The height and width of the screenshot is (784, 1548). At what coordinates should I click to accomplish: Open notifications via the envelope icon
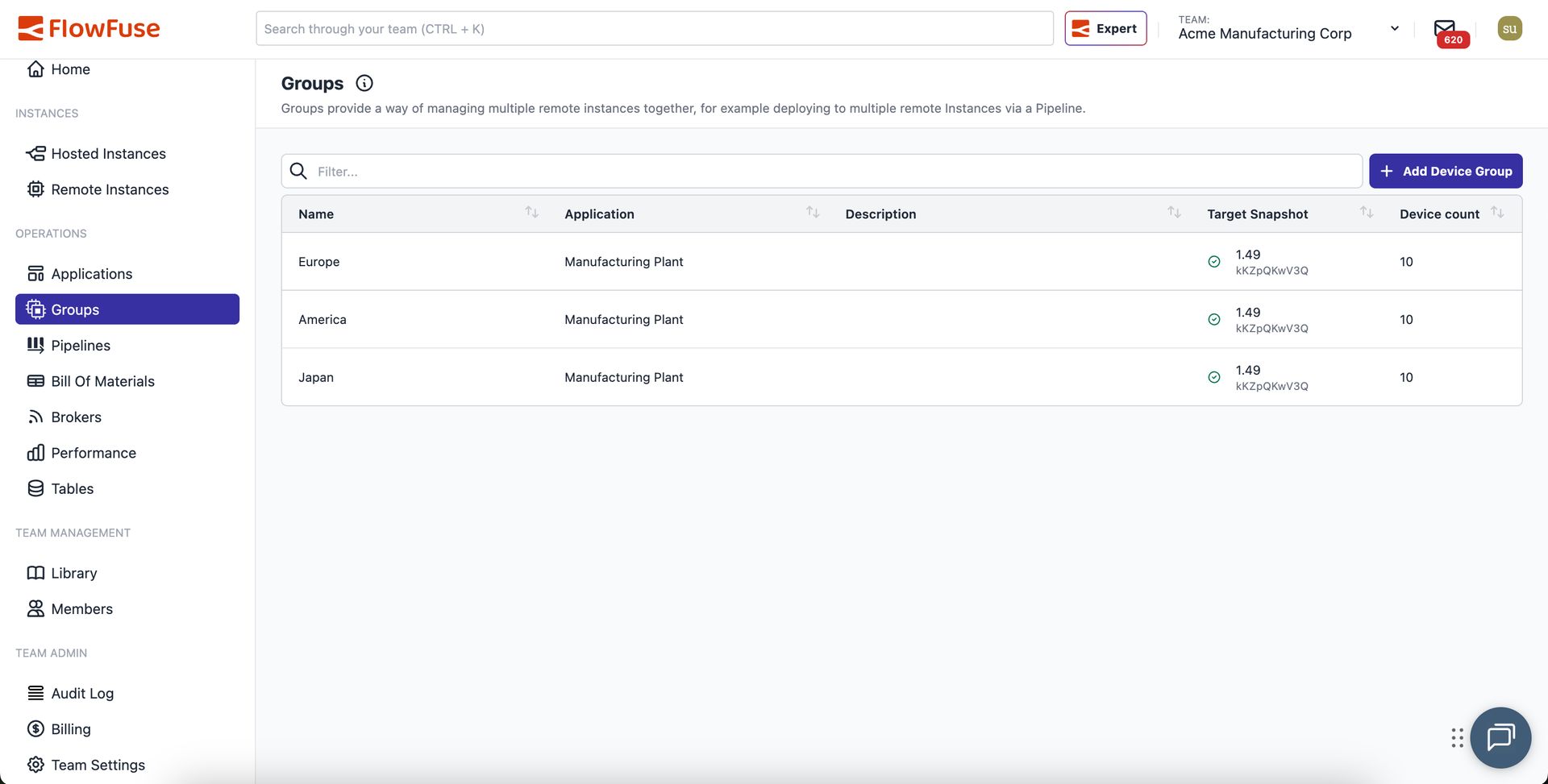(x=1446, y=27)
